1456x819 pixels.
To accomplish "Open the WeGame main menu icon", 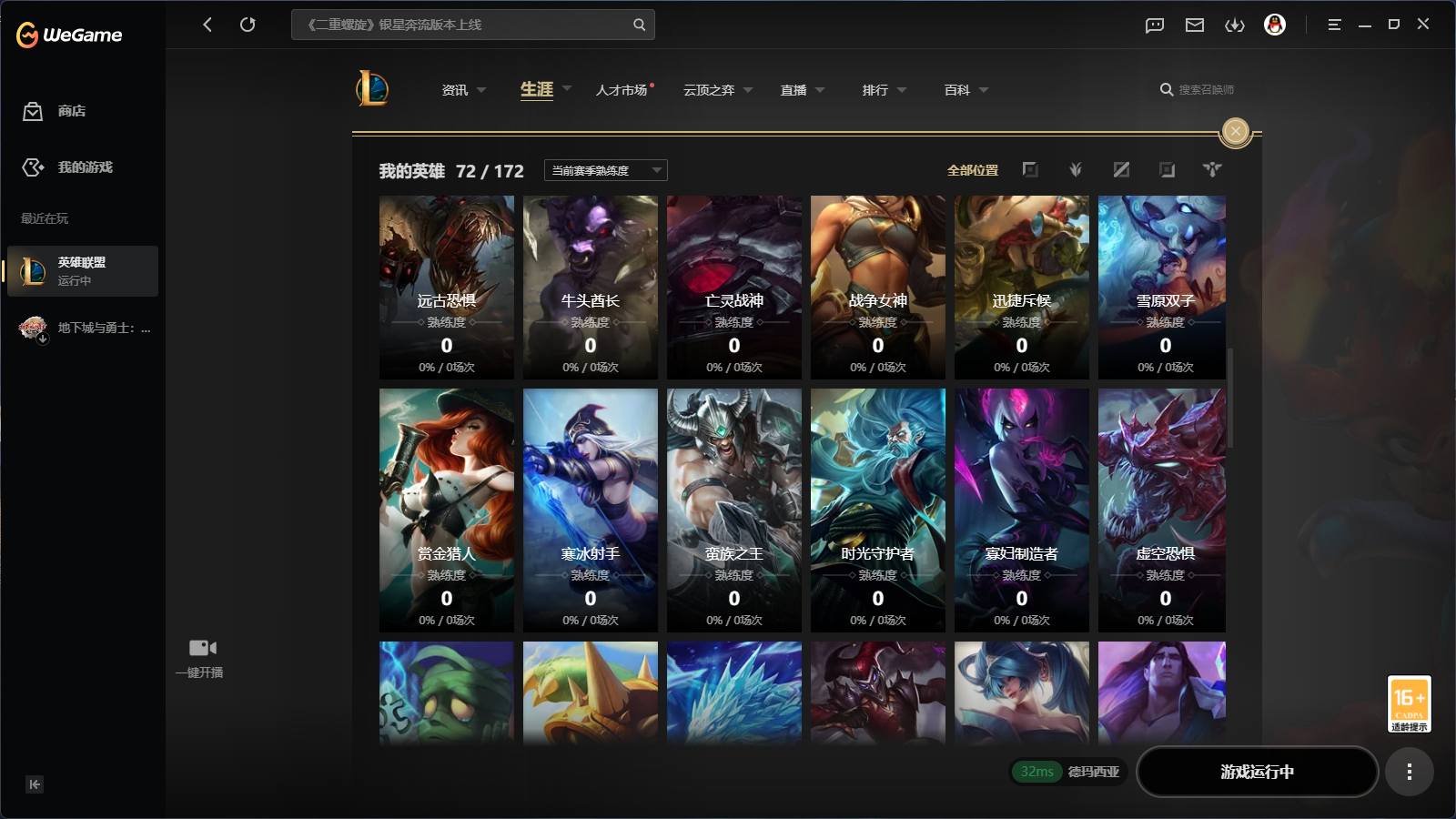I will pyautogui.click(x=1334, y=25).
